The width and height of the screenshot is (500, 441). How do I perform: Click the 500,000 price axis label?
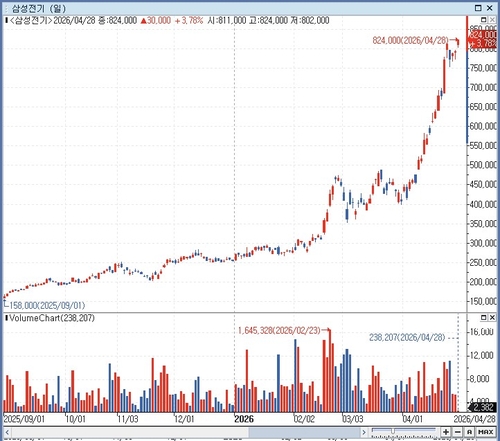(483, 165)
